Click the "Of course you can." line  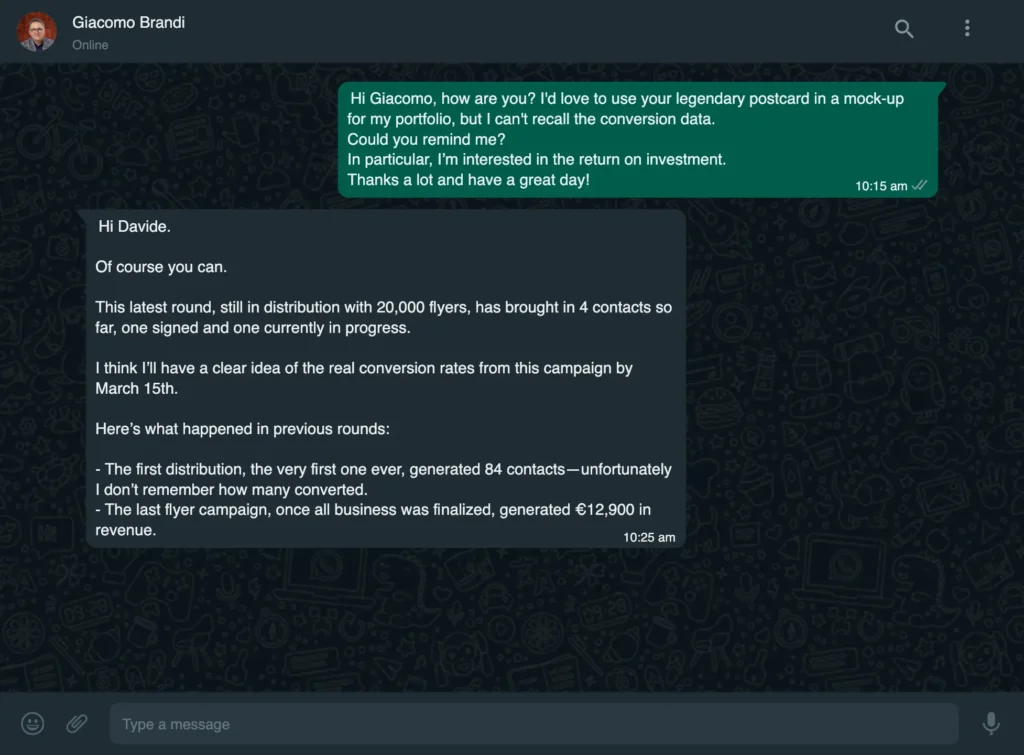tap(161, 267)
